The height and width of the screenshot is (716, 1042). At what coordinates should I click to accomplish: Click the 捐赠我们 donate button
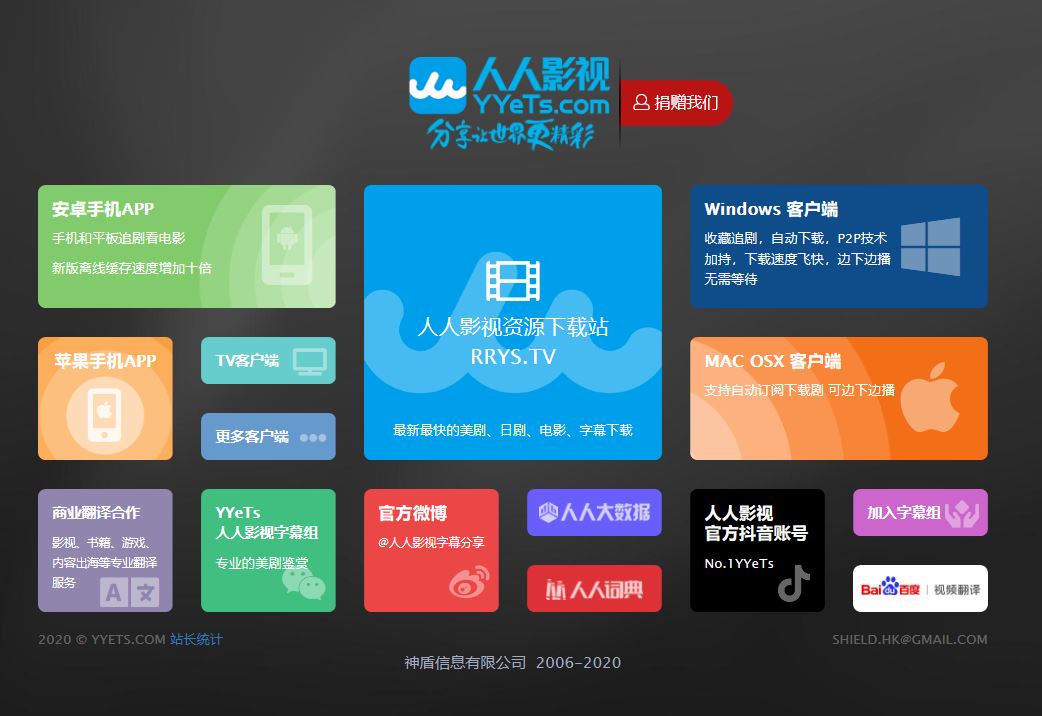tap(676, 102)
